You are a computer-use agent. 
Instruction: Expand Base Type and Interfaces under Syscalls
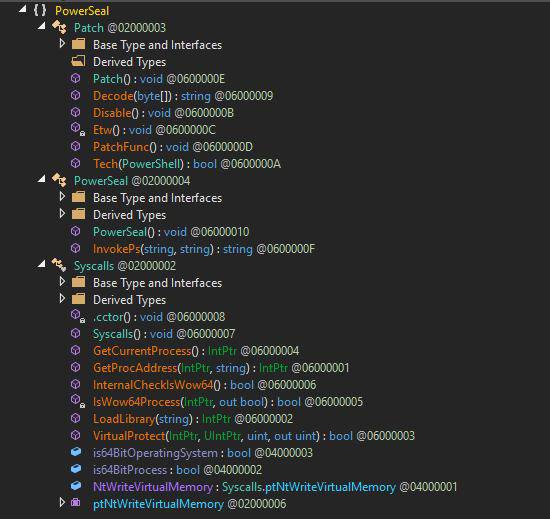(x=62, y=282)
